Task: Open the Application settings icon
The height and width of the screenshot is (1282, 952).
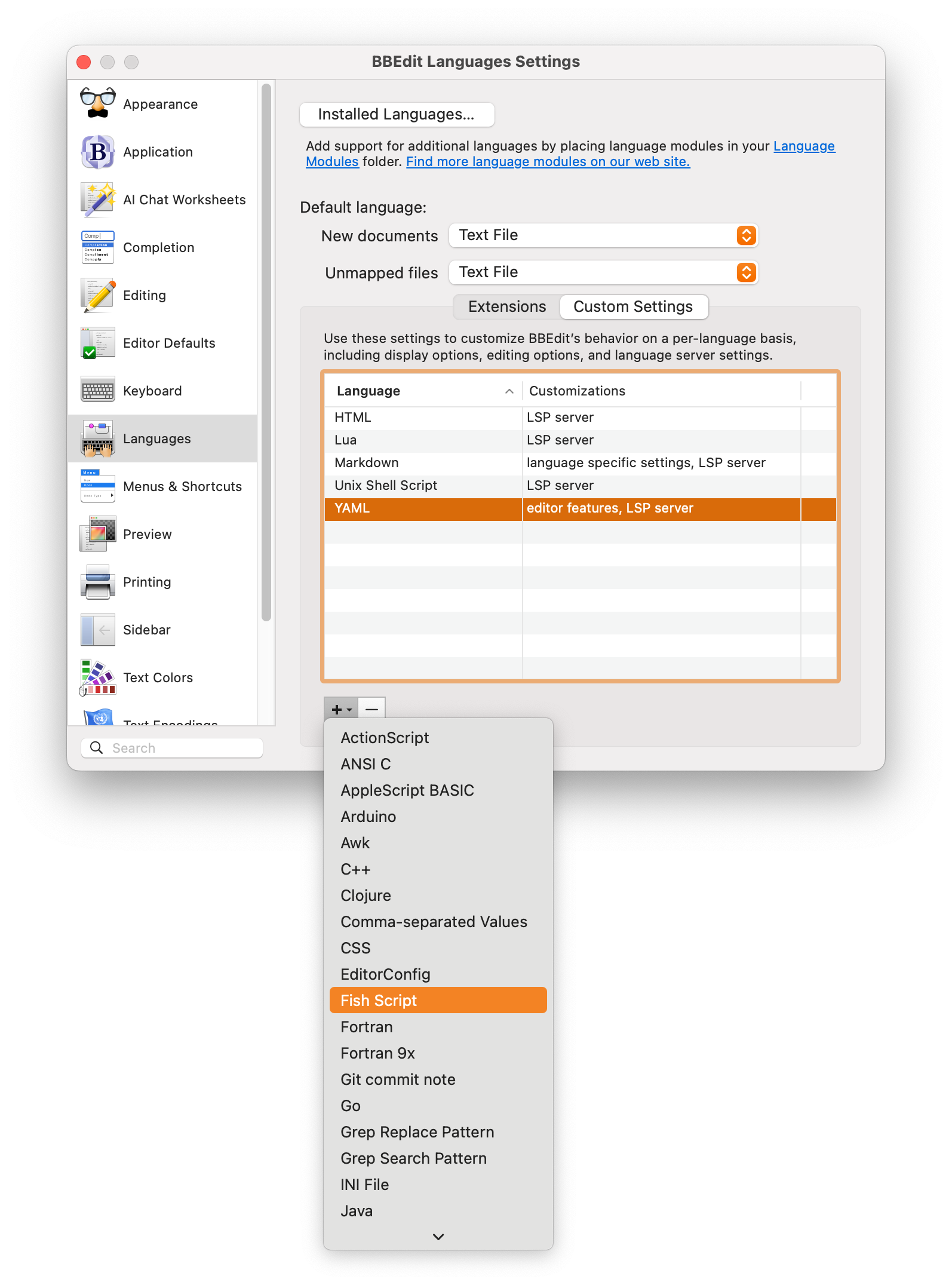Action: click(98, 152)
